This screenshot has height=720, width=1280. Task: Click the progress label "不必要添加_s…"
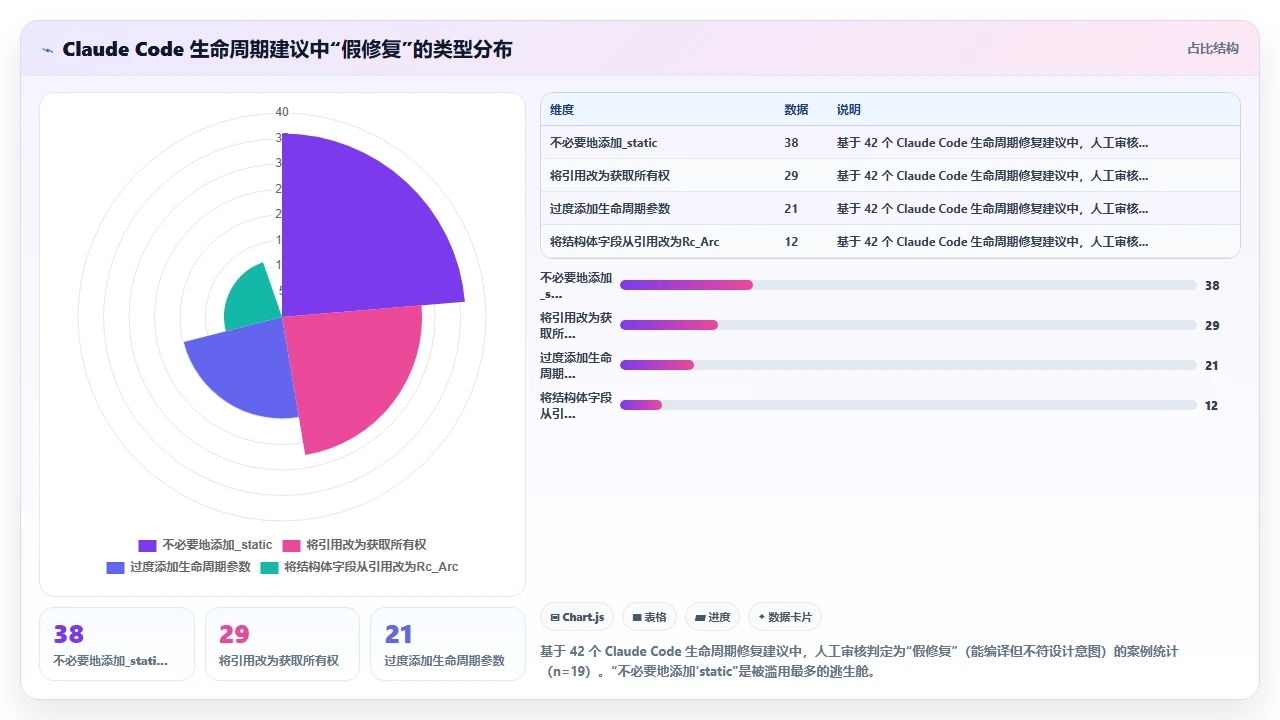pyautogui.click(x=576, y=285)
